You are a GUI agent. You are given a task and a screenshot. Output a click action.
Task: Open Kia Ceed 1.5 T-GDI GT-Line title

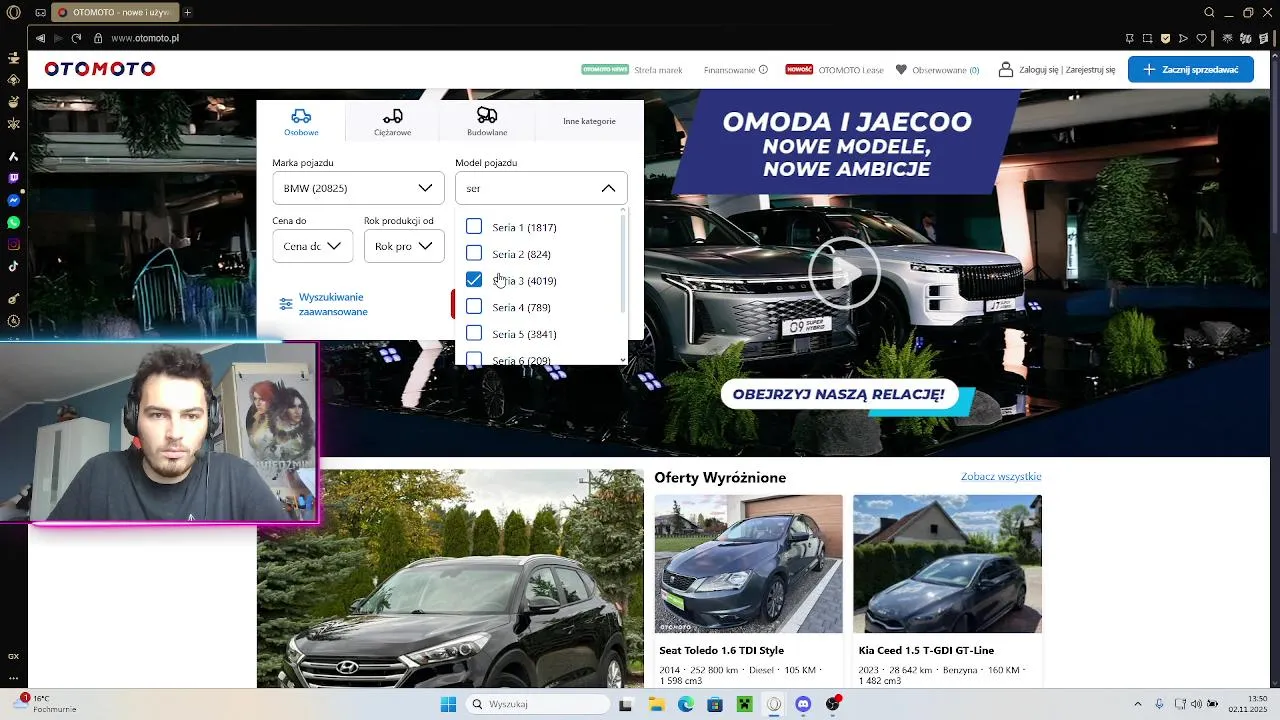(925, 650)
